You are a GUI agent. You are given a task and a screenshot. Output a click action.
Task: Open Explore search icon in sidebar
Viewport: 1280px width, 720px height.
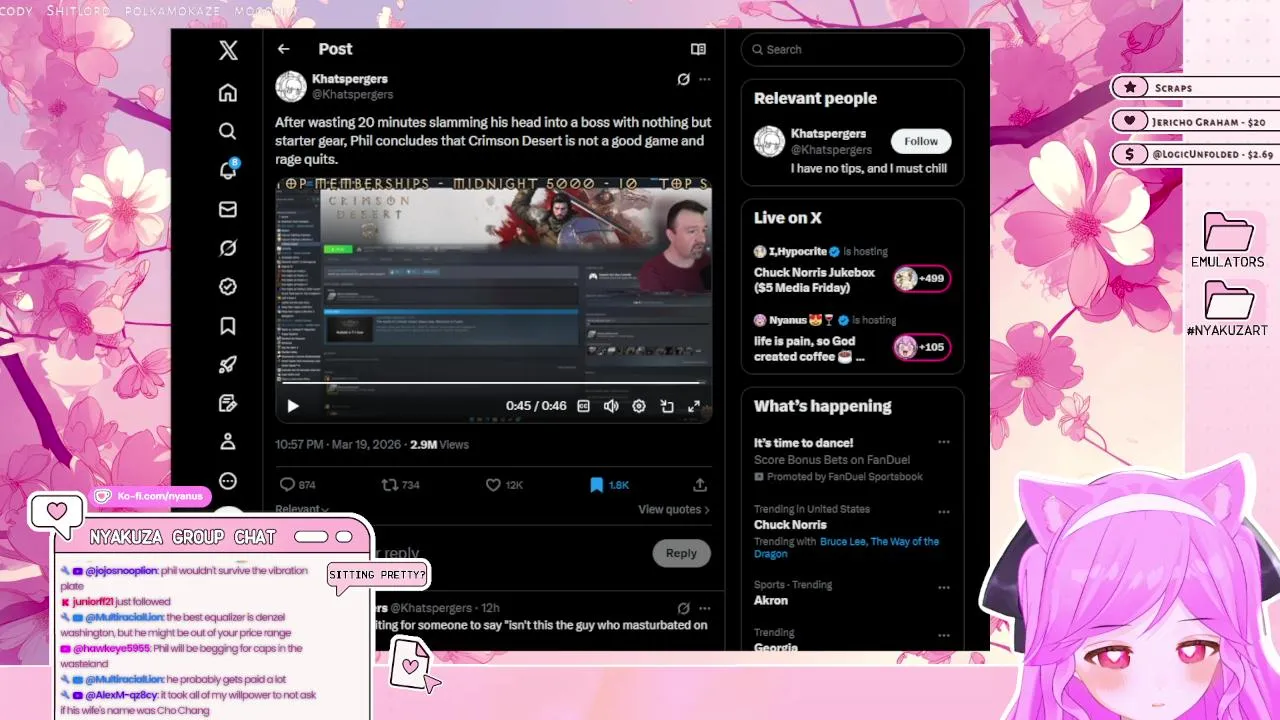click(x=228, y=131)
